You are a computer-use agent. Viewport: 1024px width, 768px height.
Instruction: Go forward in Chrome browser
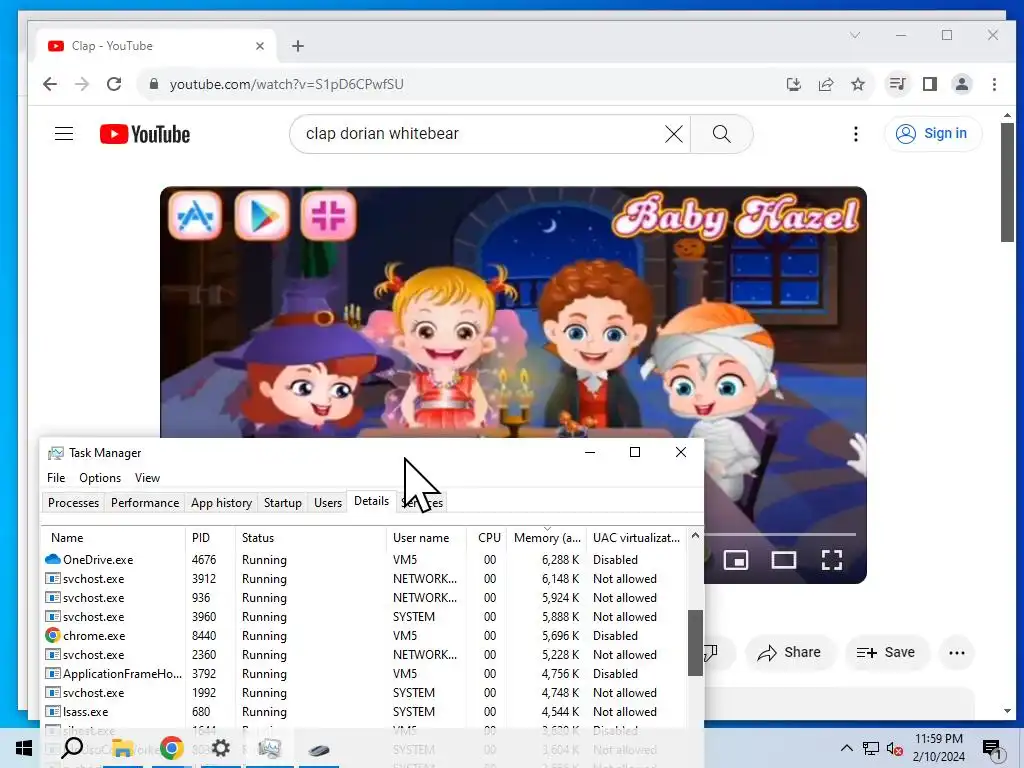pyautogui.click(x=82, y=84)
